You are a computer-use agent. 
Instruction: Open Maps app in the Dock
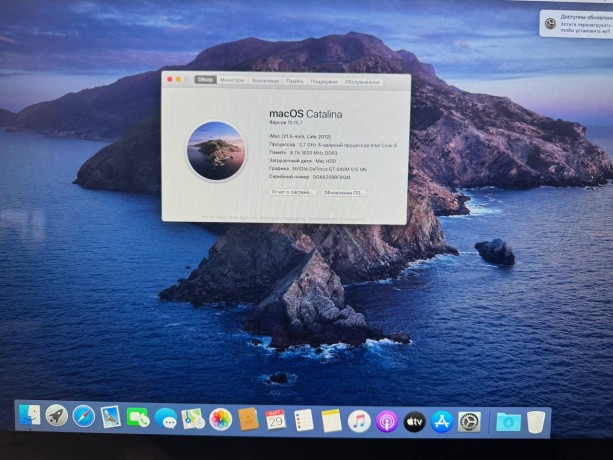(193, 419)
